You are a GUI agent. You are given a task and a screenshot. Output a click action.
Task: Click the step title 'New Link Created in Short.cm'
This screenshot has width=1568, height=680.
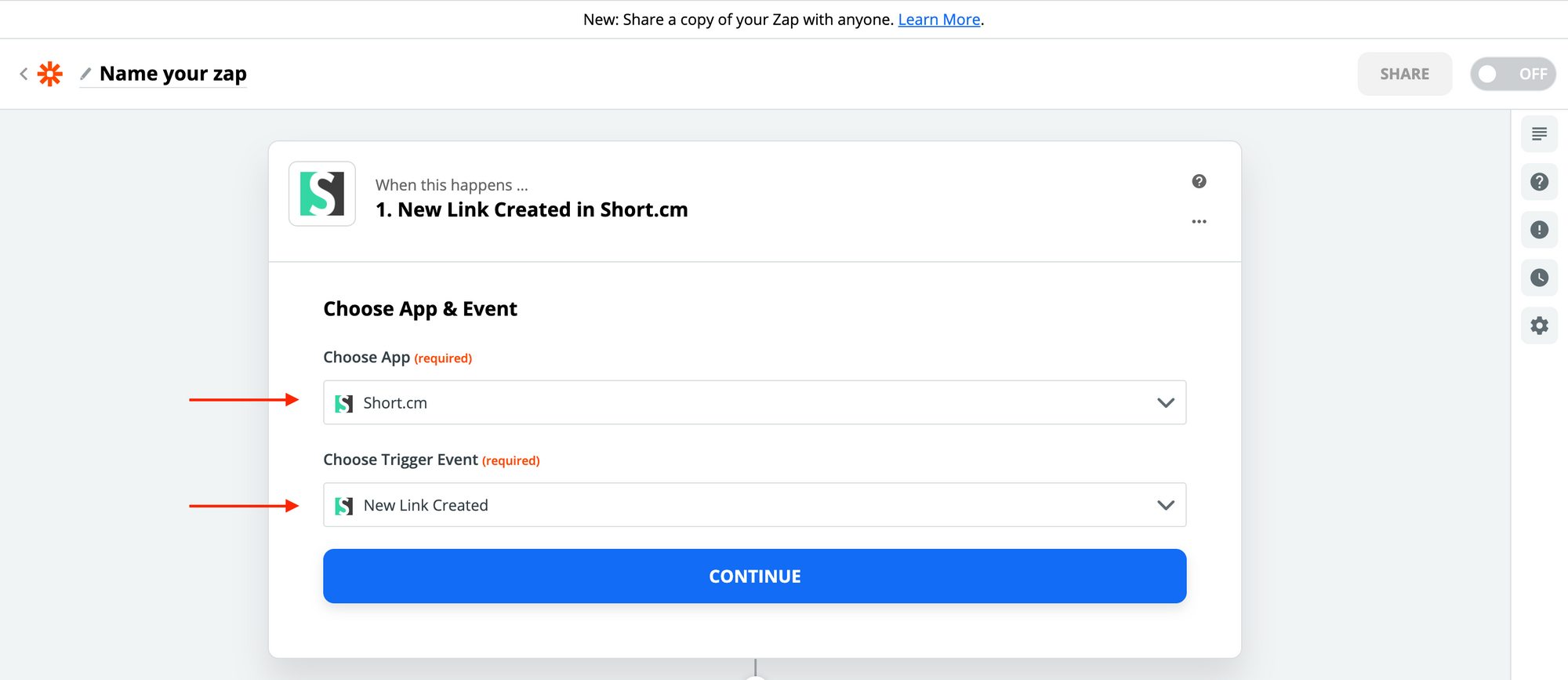click(532, 210)
